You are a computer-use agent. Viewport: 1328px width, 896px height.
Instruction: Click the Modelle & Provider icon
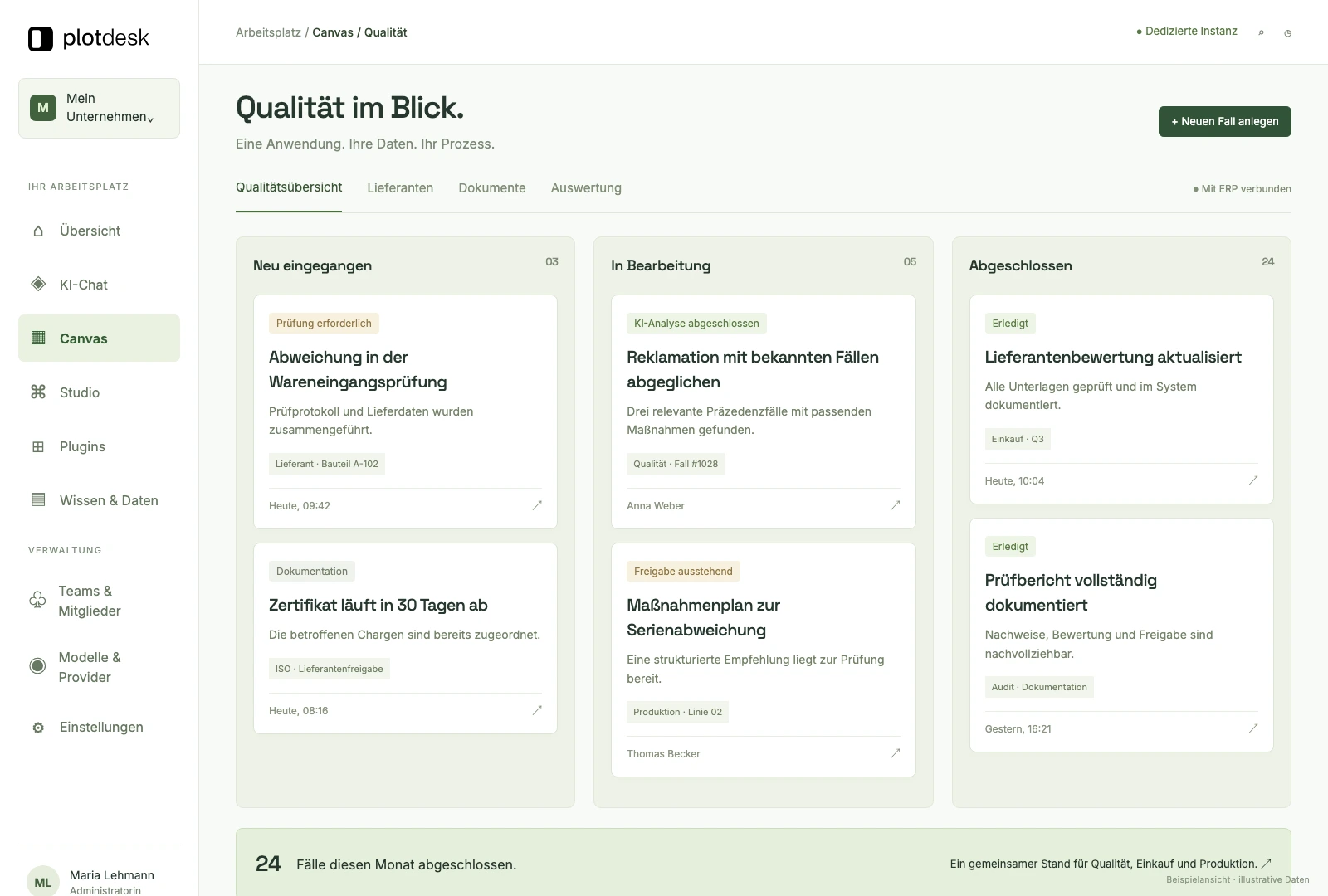click(x=37, y=666)
